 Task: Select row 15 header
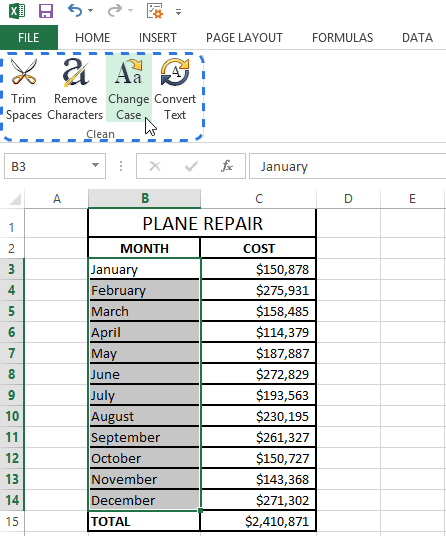12,522
